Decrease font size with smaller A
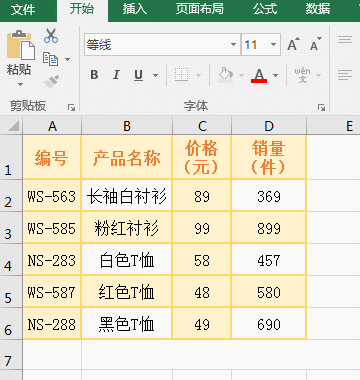Image resolution: width=360 pixels, height=380 pixels. [x=316, y=44]
